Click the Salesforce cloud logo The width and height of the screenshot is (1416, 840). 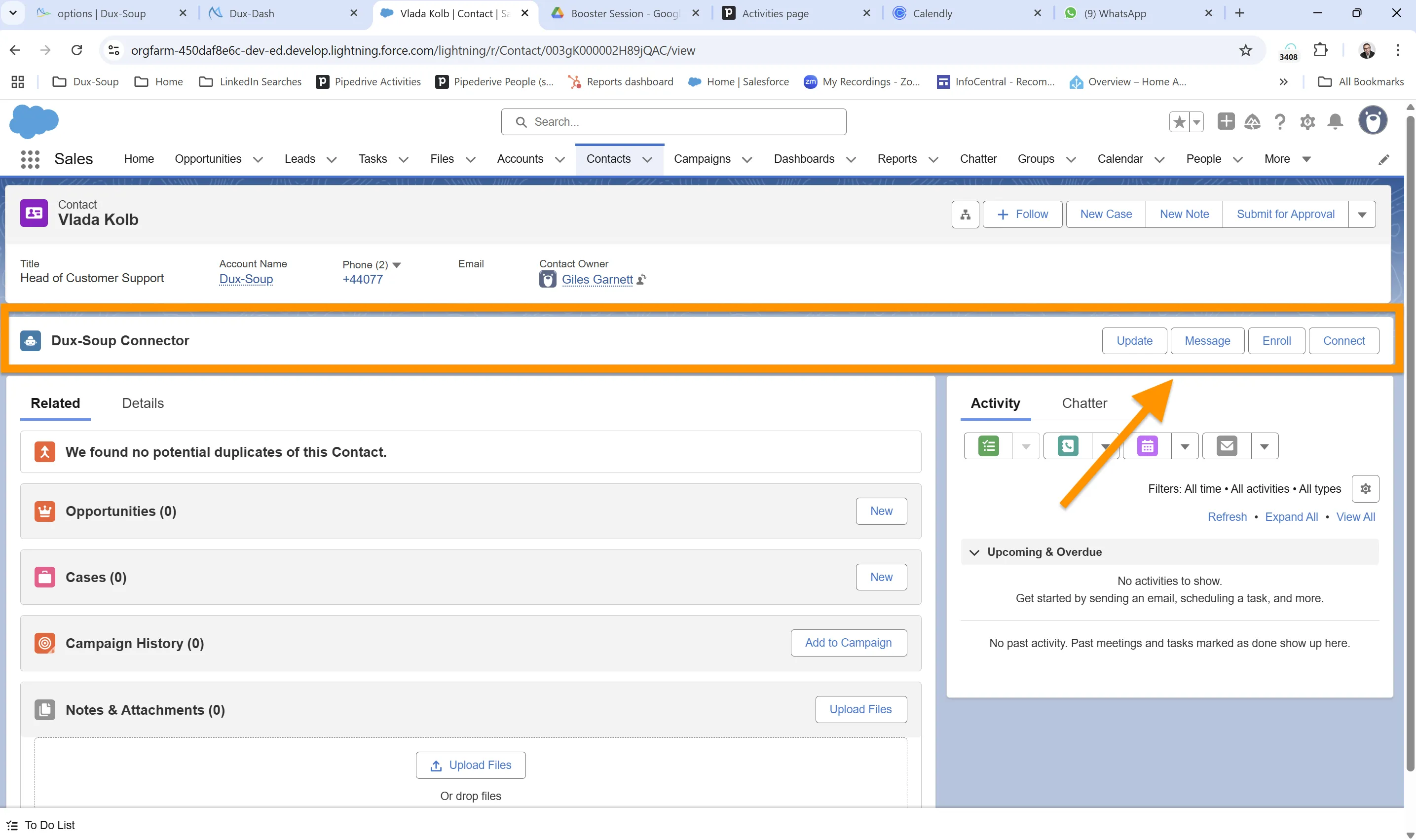(34, 121)
